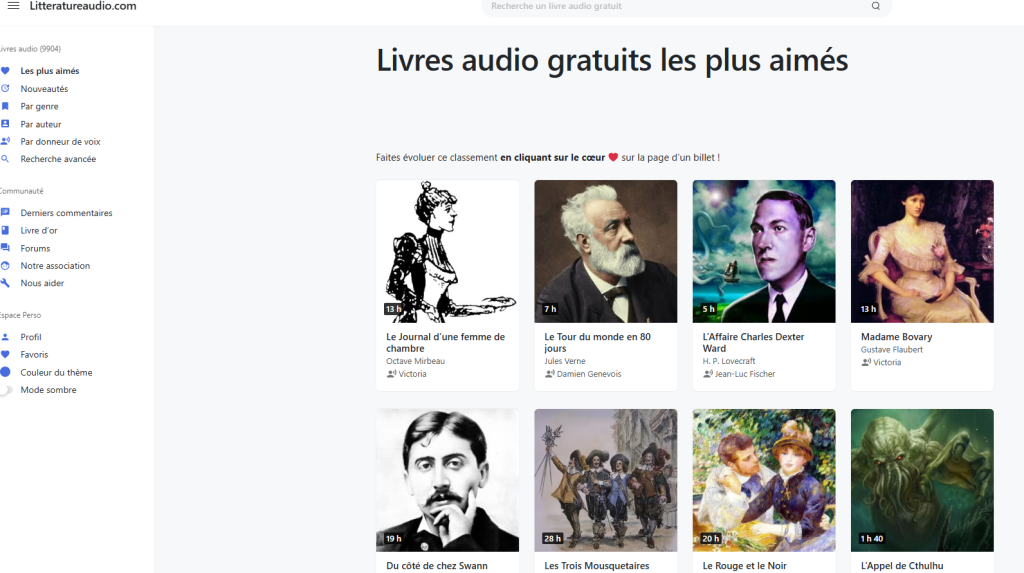This screenshot has height=573, width=1024.
Task: Open the Madame Bovary title link
Action: 896,336
